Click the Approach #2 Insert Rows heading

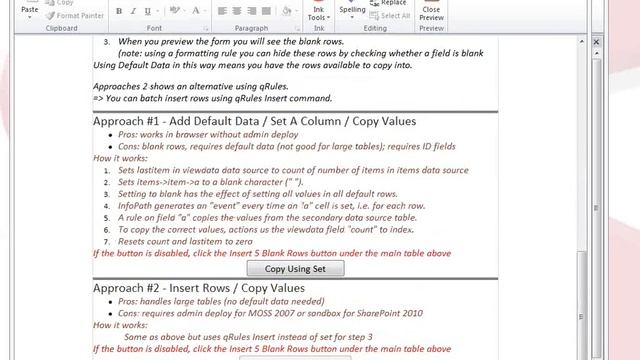[x=199, y=288]
